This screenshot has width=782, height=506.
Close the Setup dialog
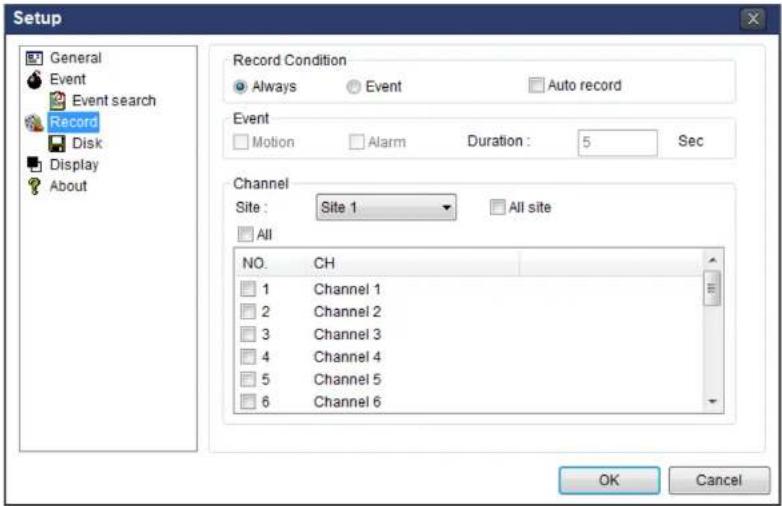tap(753, 19)
